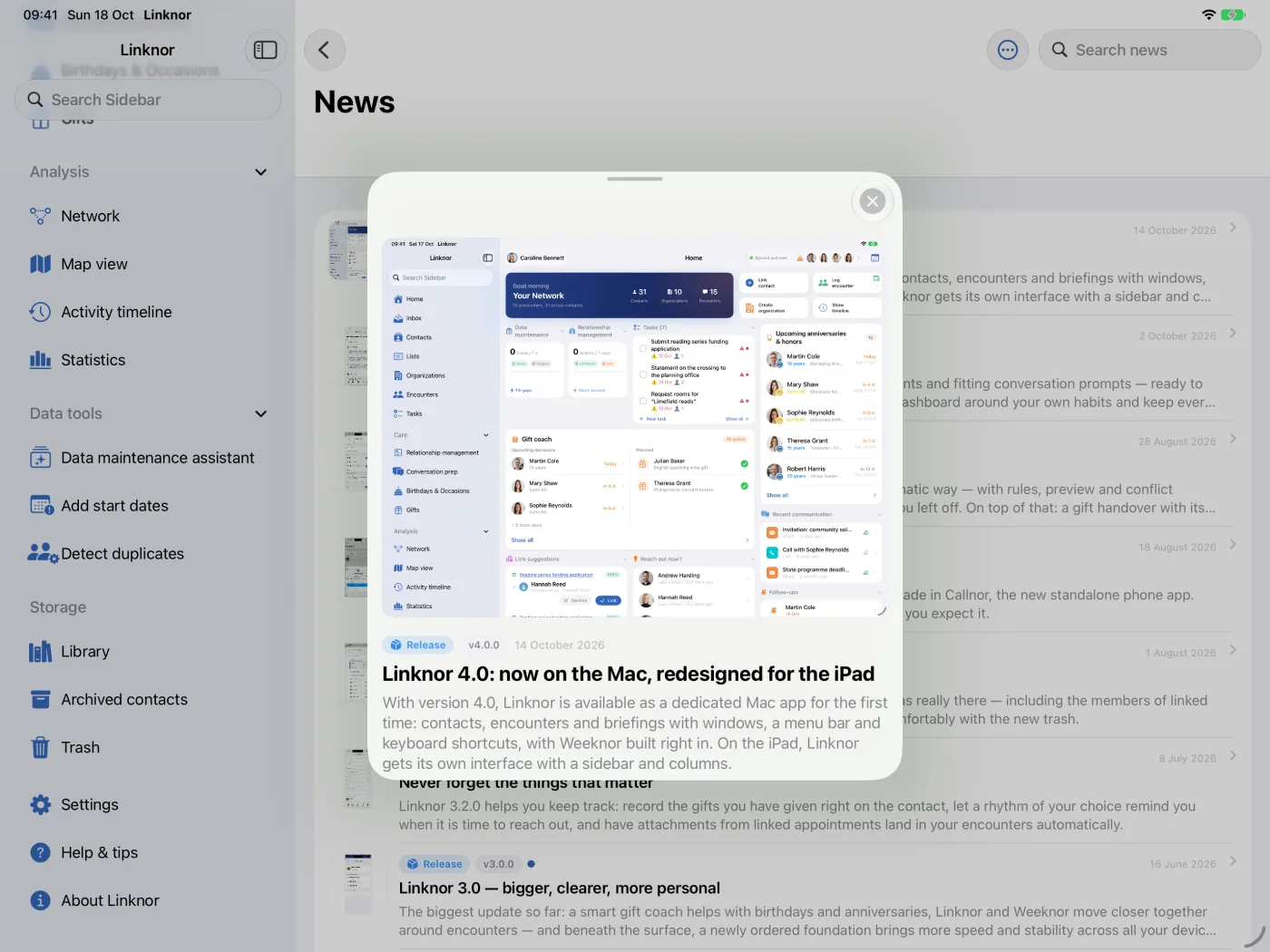Collapse the Analysis section
1270x952 pixels.
[261, 172]
